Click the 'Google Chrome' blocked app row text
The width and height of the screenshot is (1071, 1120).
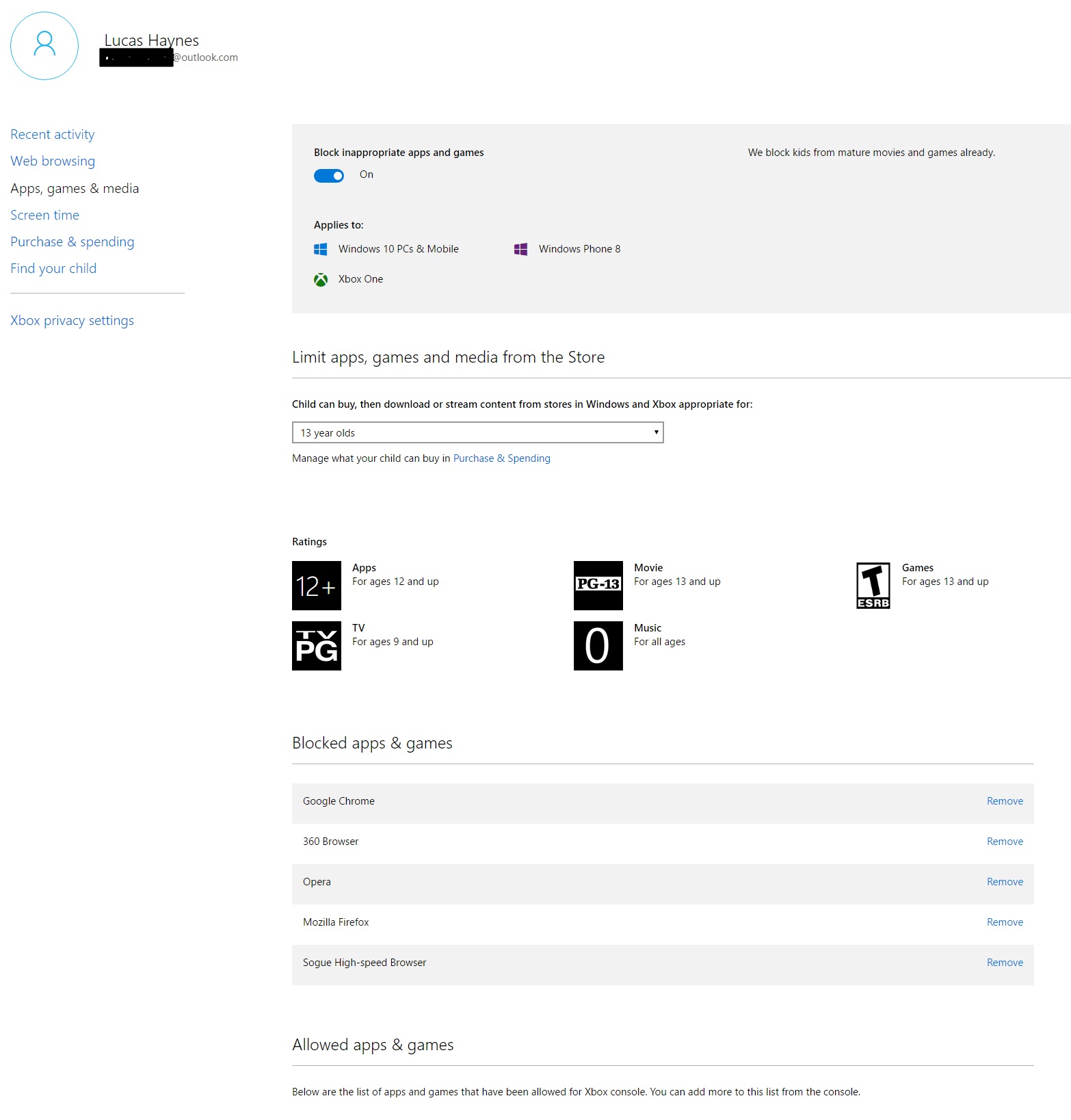[339, 801]
